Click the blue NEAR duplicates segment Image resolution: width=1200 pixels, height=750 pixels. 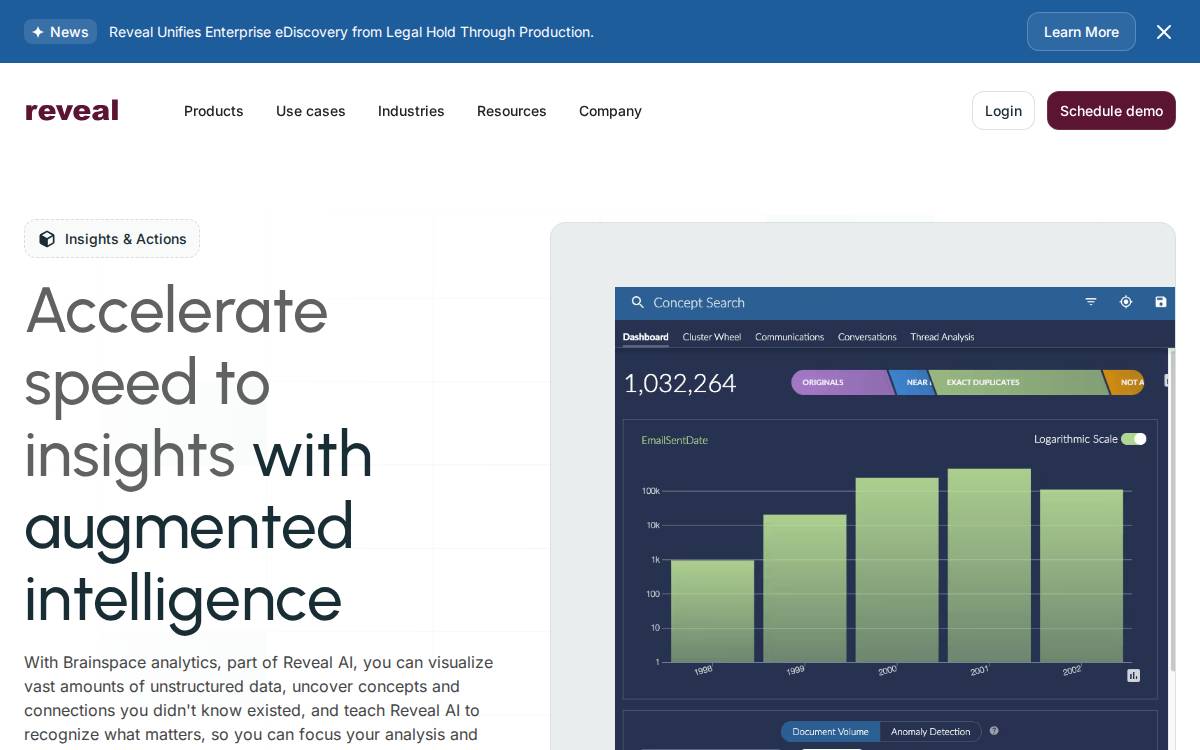pyautogui.click(x=912, y=382)
